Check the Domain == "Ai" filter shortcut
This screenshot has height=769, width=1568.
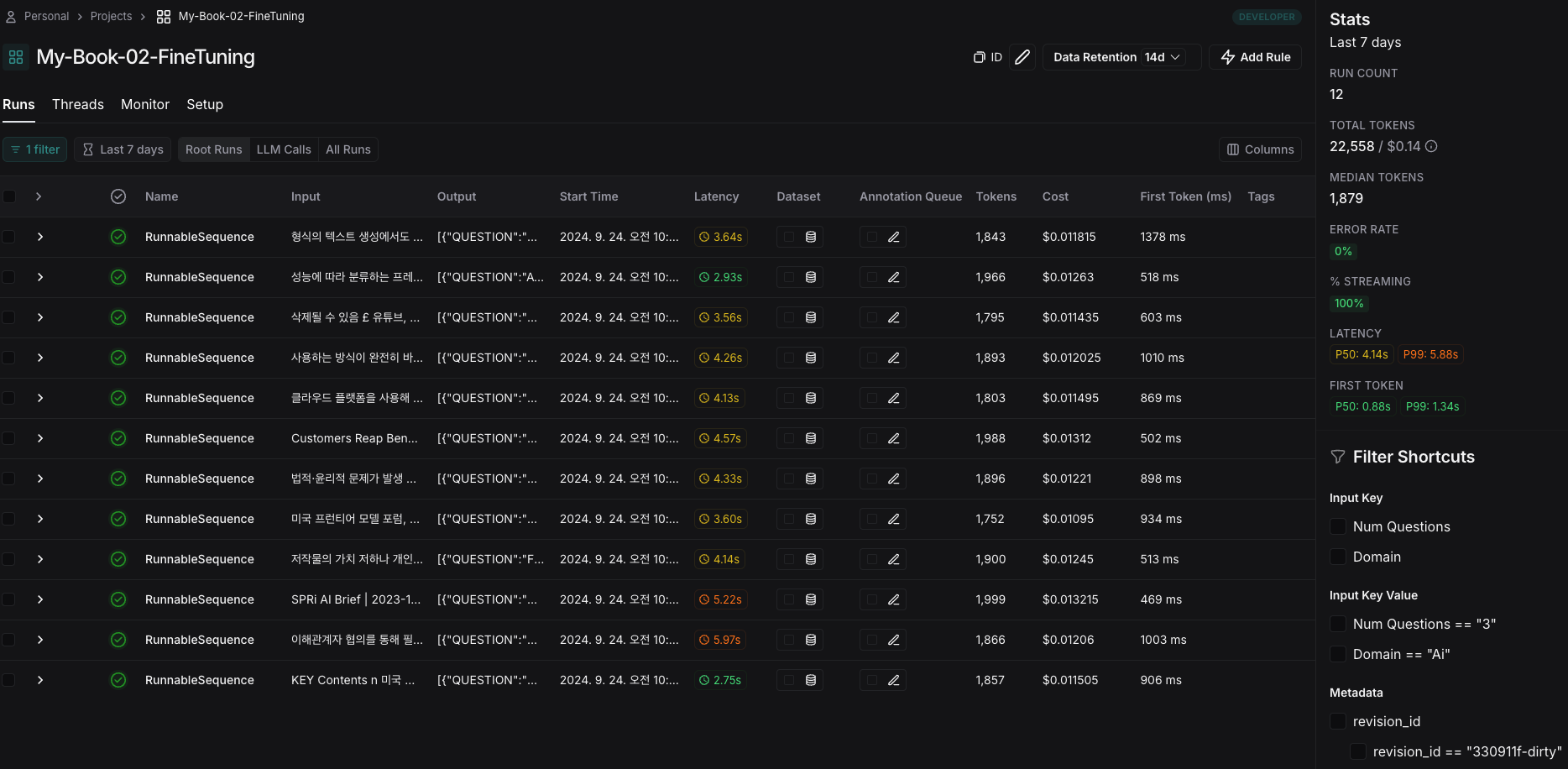[x=1338, y=654]
